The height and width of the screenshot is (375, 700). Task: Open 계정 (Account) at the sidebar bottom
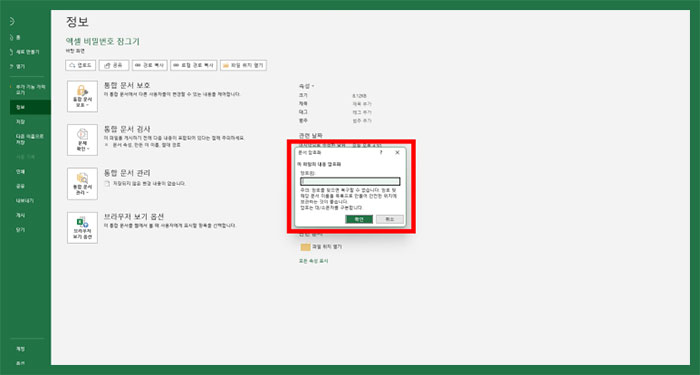tap(21, 349)
